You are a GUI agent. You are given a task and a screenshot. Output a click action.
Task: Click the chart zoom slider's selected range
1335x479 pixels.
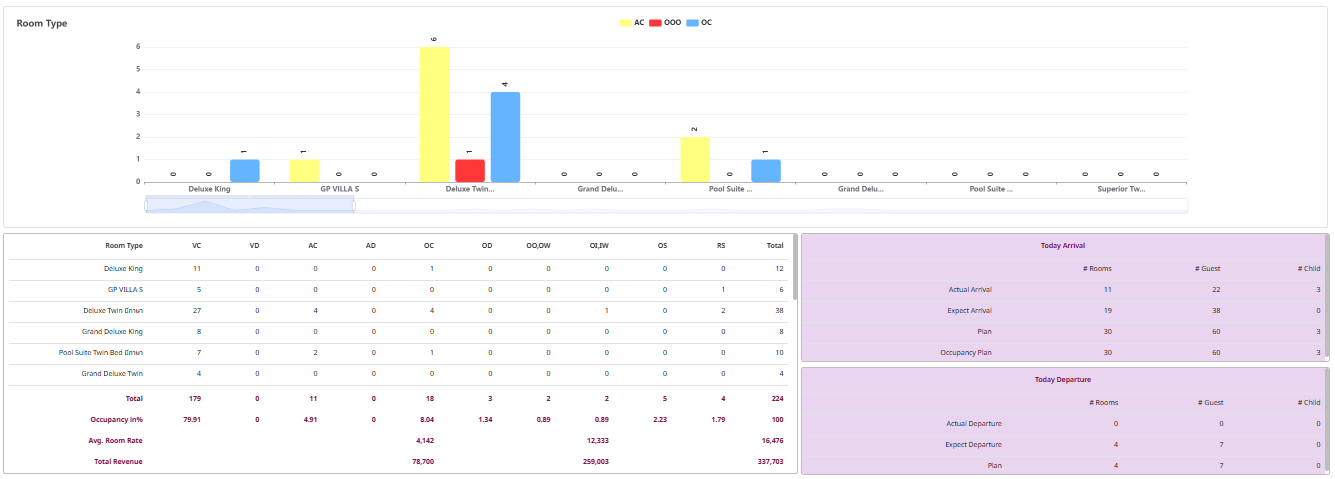250,205
